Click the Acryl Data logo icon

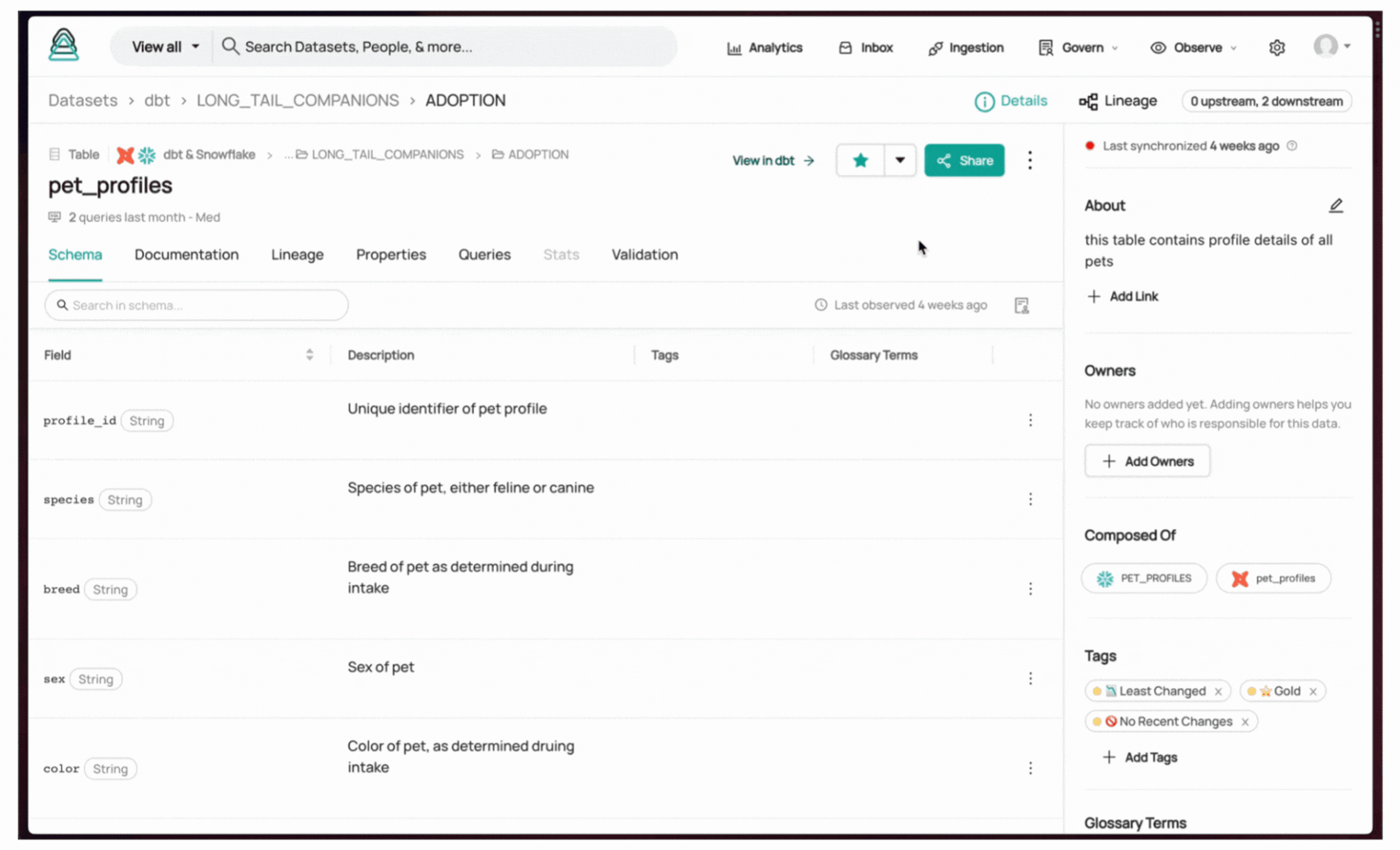pyautogui.click(x=63, y=45)
